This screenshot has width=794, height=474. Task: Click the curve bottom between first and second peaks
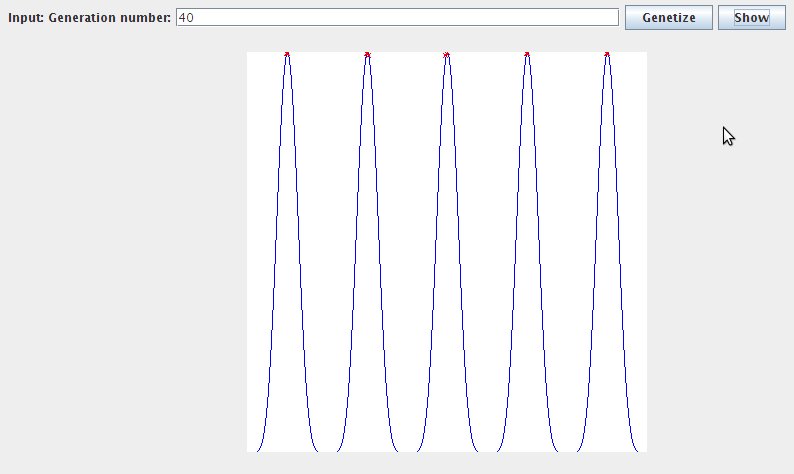327,451
